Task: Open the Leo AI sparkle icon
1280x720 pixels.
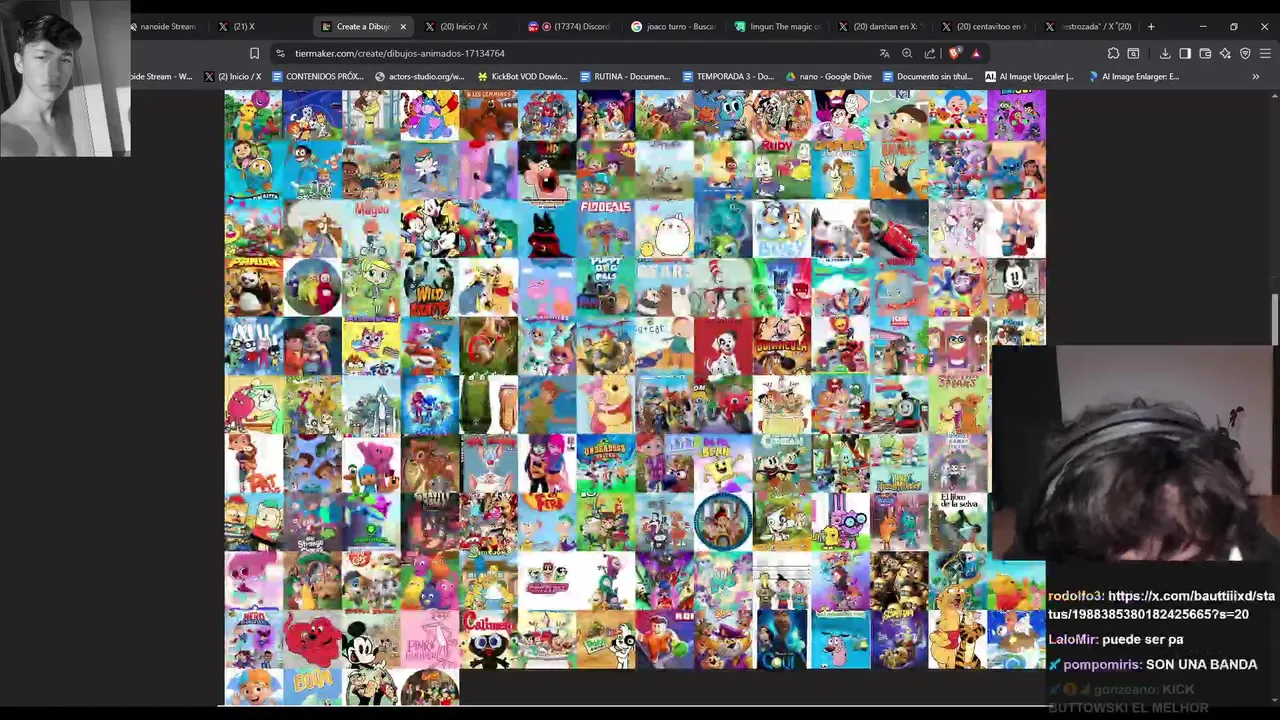Action: tap(1225, 53)
